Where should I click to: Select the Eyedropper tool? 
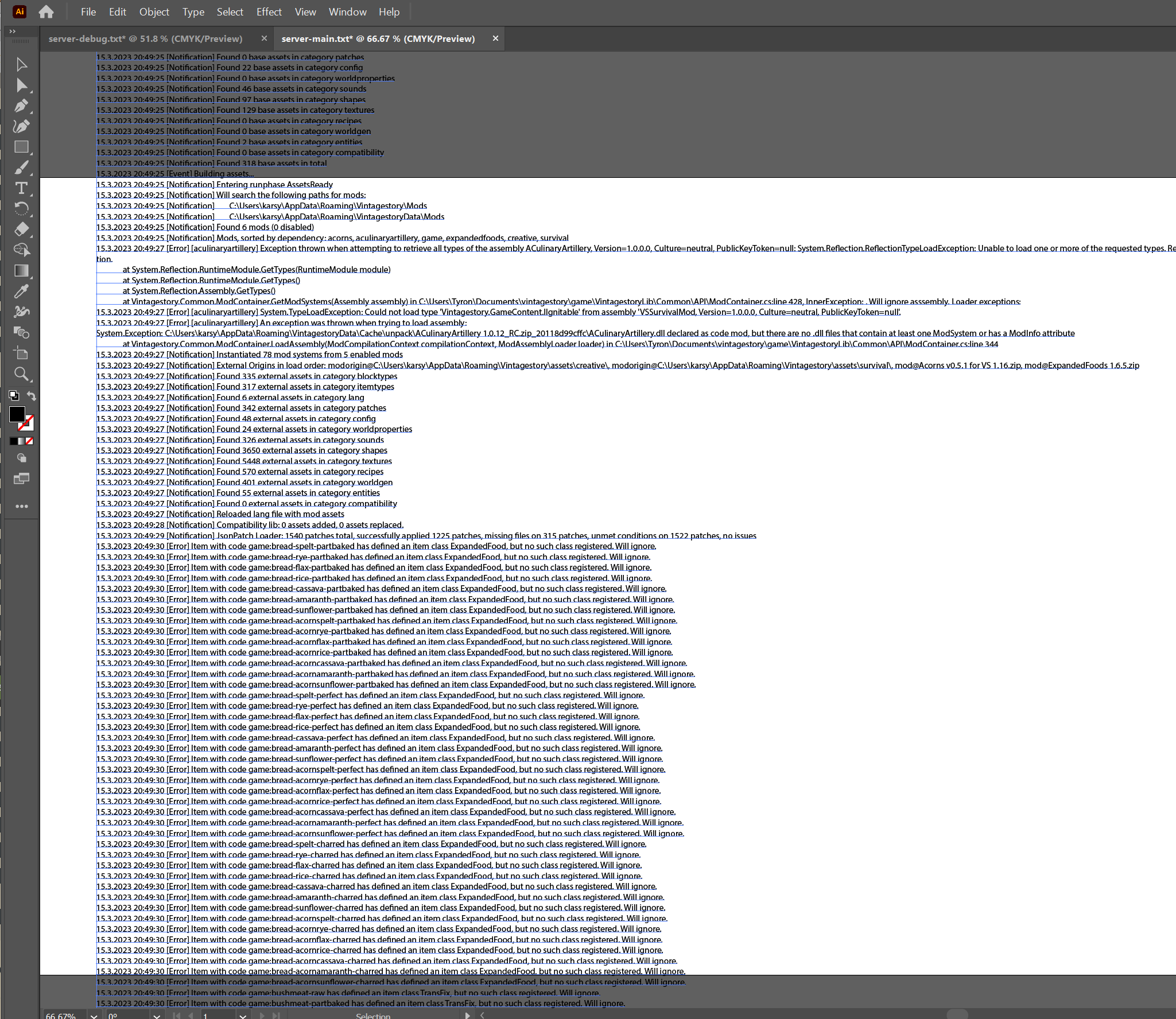[21, 291]
